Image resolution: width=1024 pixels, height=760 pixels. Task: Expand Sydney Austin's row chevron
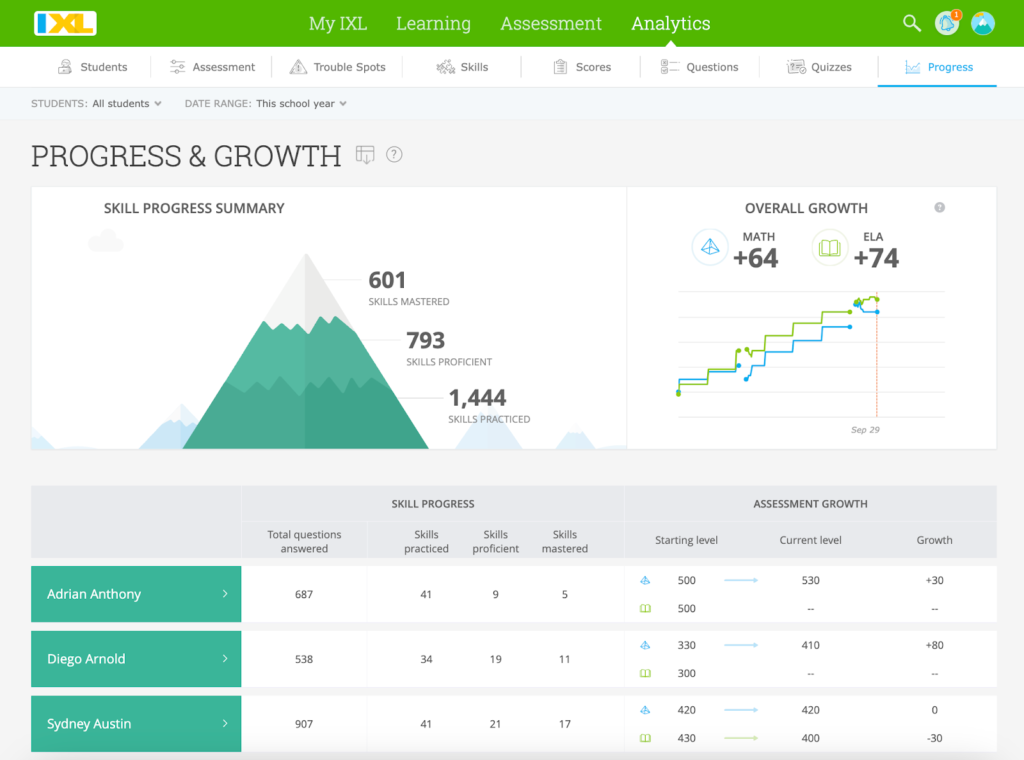[x=225, y=723]
